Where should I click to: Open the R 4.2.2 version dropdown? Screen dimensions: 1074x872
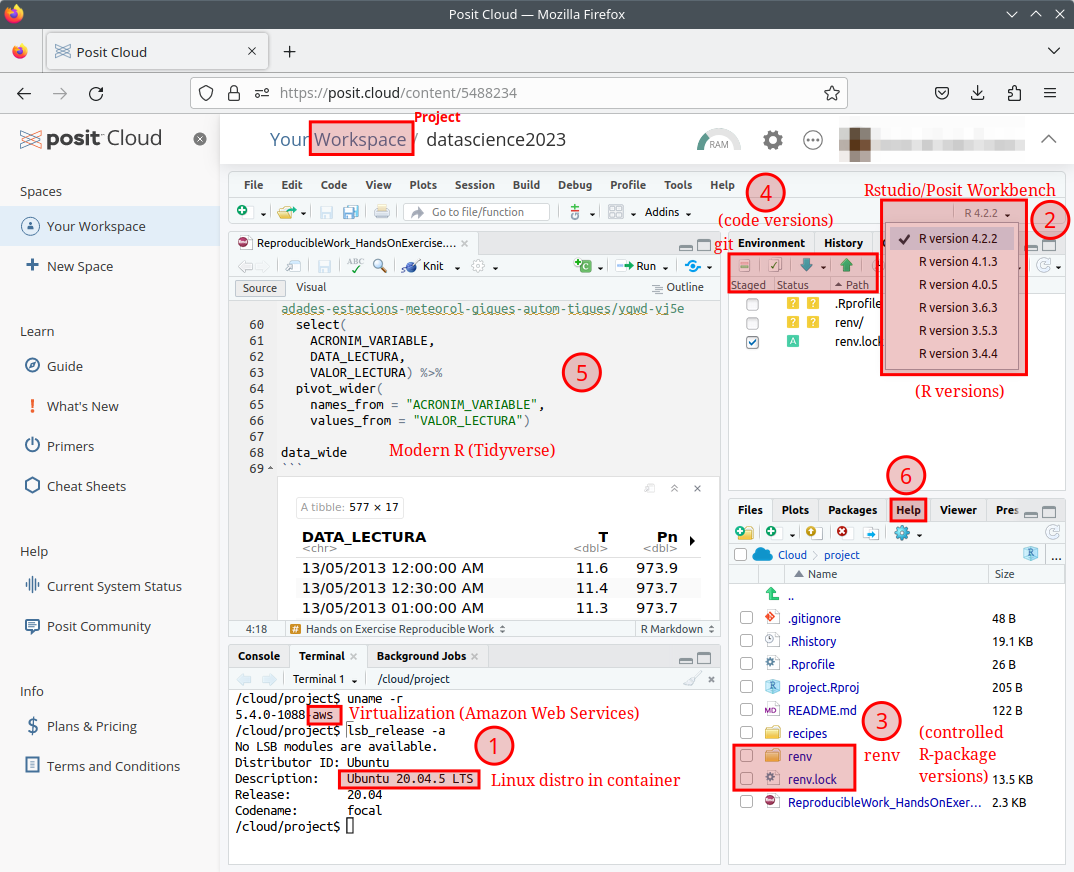[987, 213]
